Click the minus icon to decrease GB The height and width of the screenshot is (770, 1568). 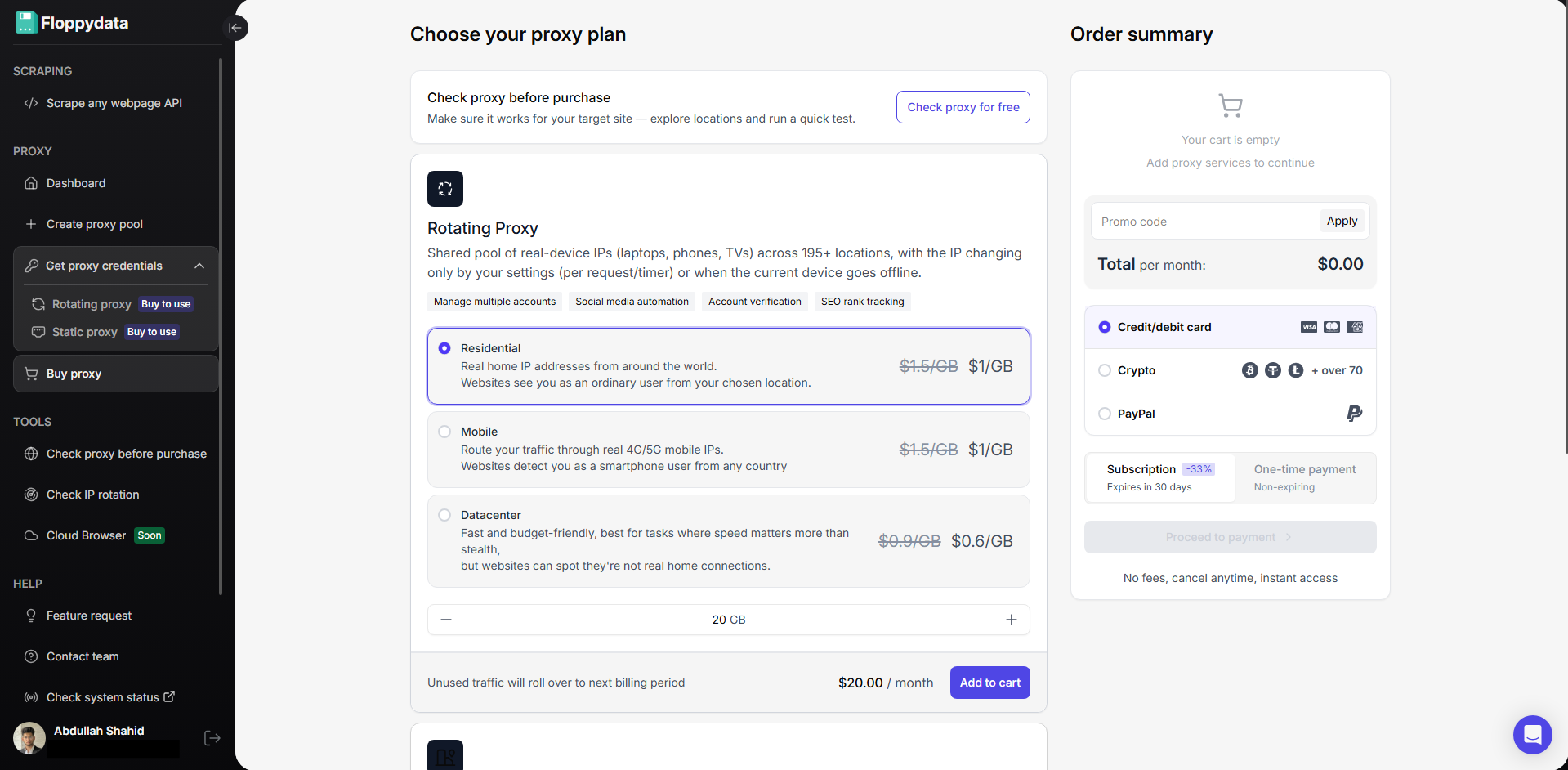click(x=446, y=620)
